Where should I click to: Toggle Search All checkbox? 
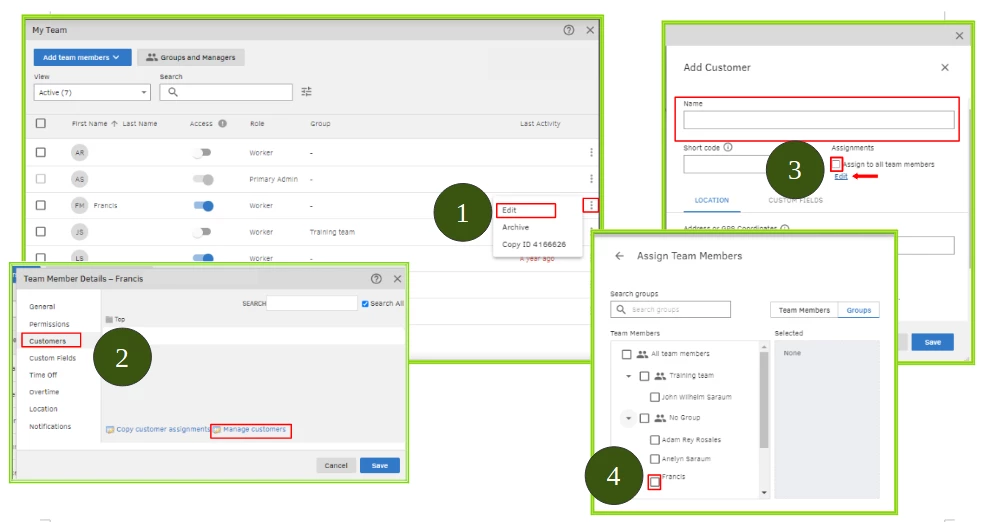click(x=365, y=304)
